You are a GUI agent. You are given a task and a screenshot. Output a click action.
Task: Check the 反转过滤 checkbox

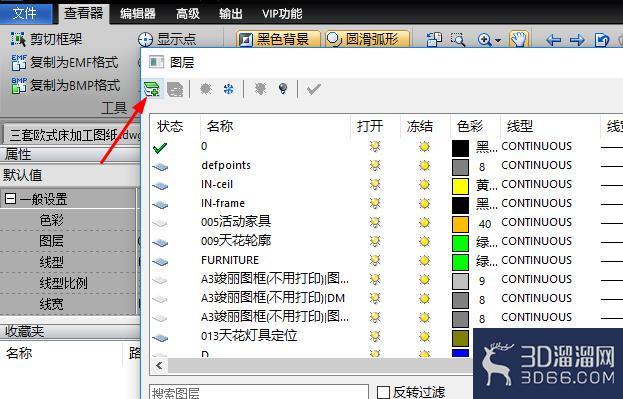tap(383, 392)
